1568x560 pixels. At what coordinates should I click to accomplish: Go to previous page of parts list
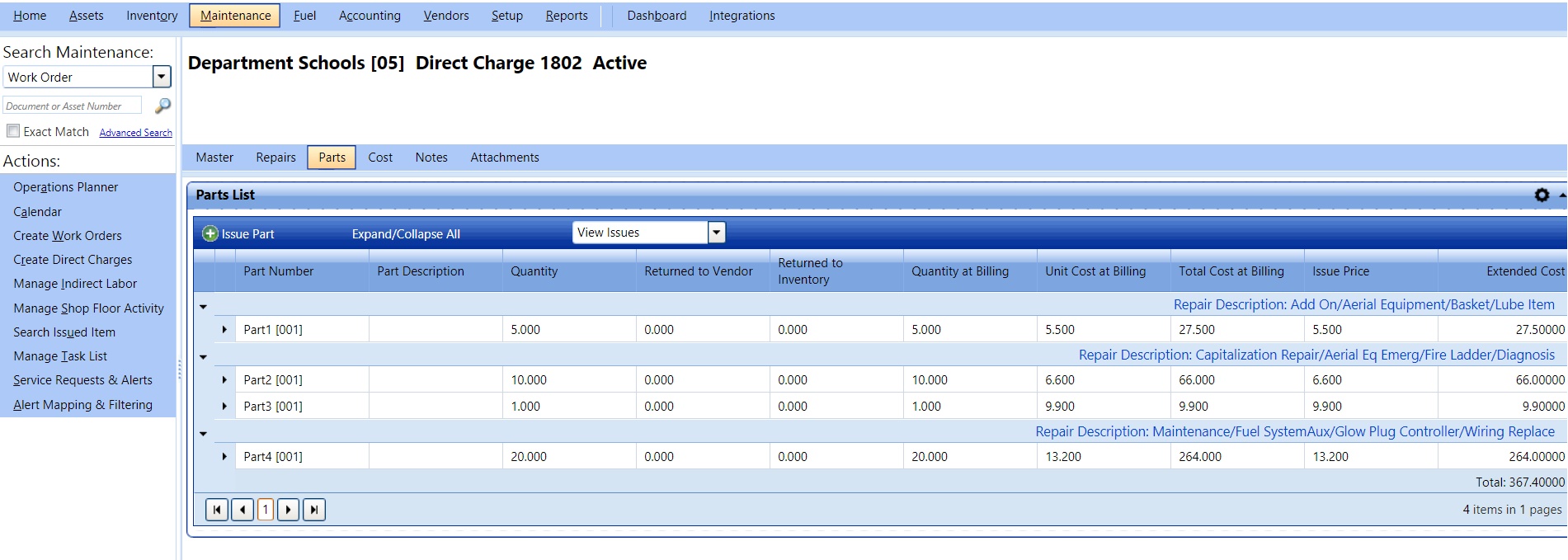[242, 510]
